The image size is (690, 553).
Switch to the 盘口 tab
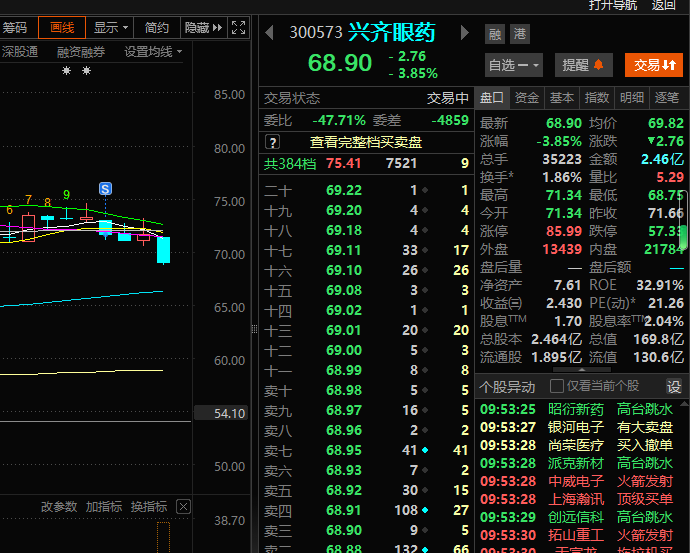(492, 98)
